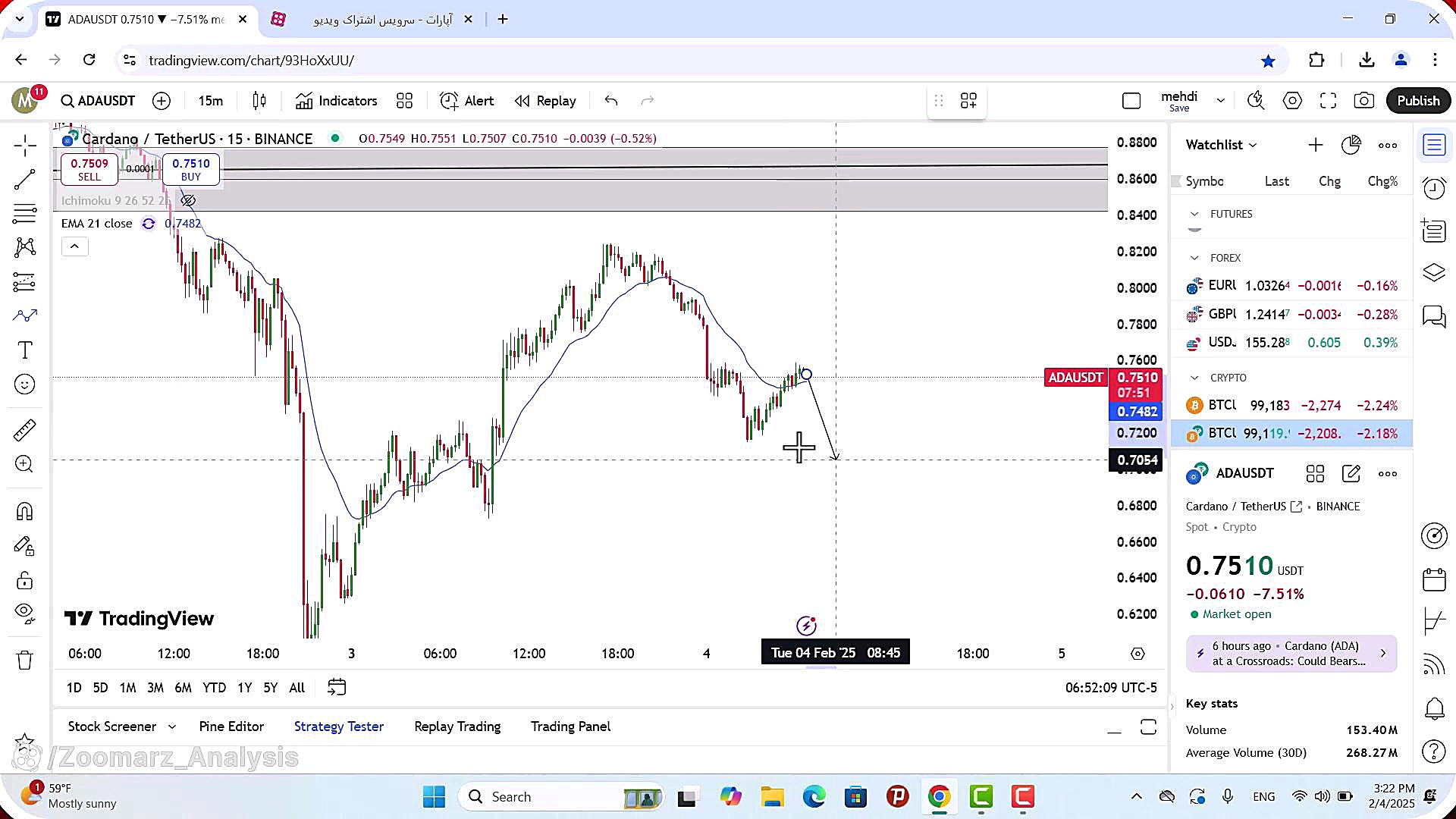Open mehdi layout dropdown arrow
Screen dimensions: 1456x819
click(x=1221, y=101)
